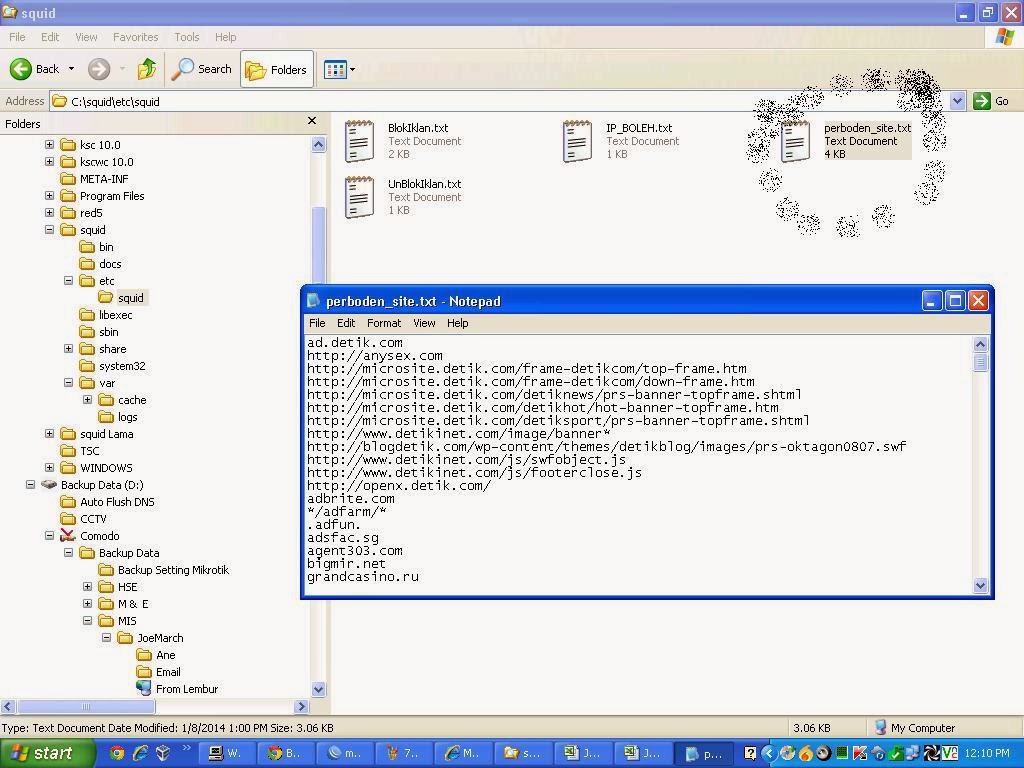Click the line adbrite.com in Notepad
This screenshot has width=1024, height=768.
[351, 498]
